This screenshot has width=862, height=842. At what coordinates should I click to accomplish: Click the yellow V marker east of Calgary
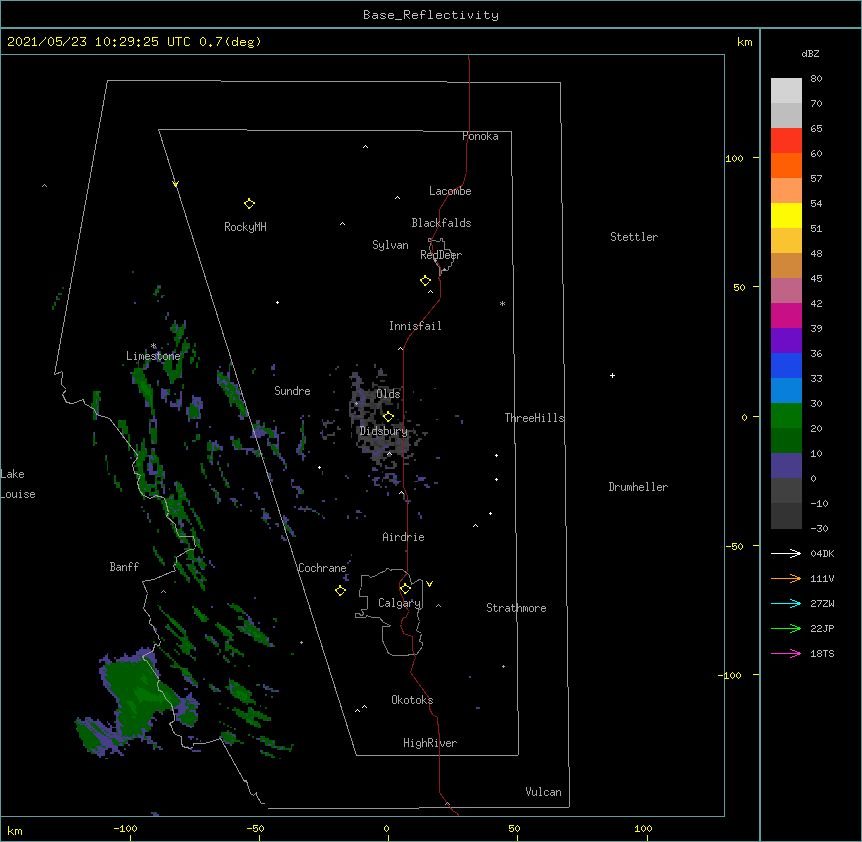coord(429,584)
